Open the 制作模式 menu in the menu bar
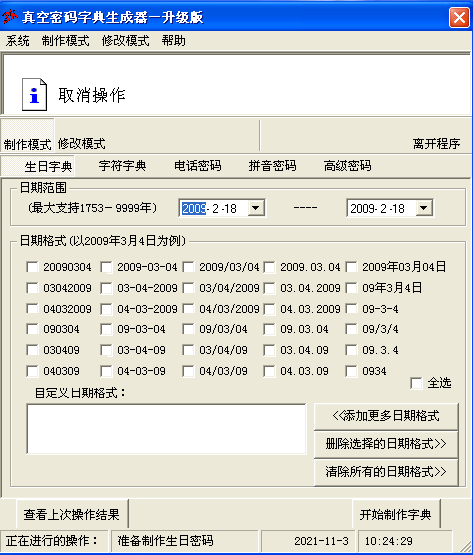This screenshot has height=555, width=473. [x=65, y=40]
